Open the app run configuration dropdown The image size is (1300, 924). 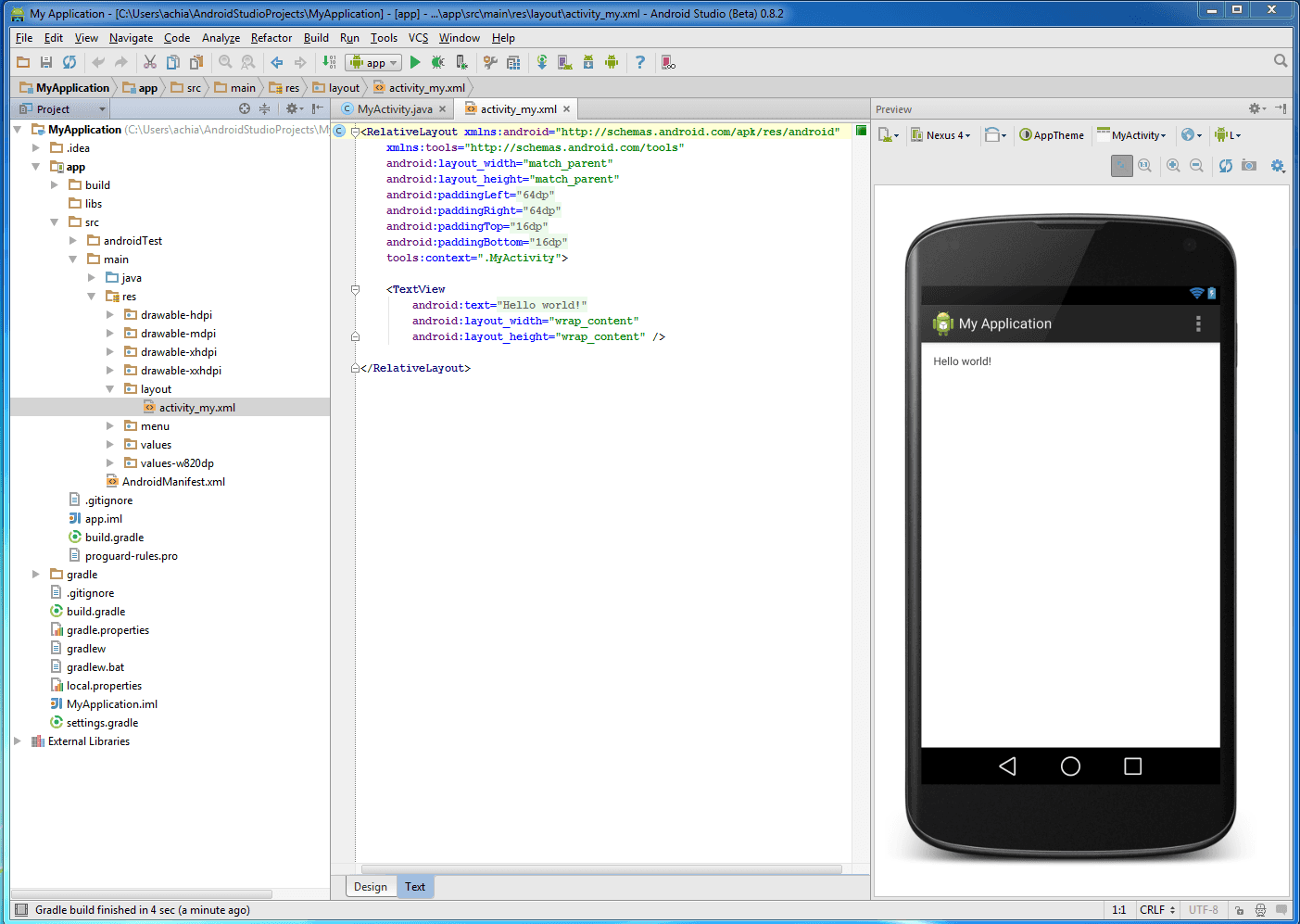tap(373, 62)
